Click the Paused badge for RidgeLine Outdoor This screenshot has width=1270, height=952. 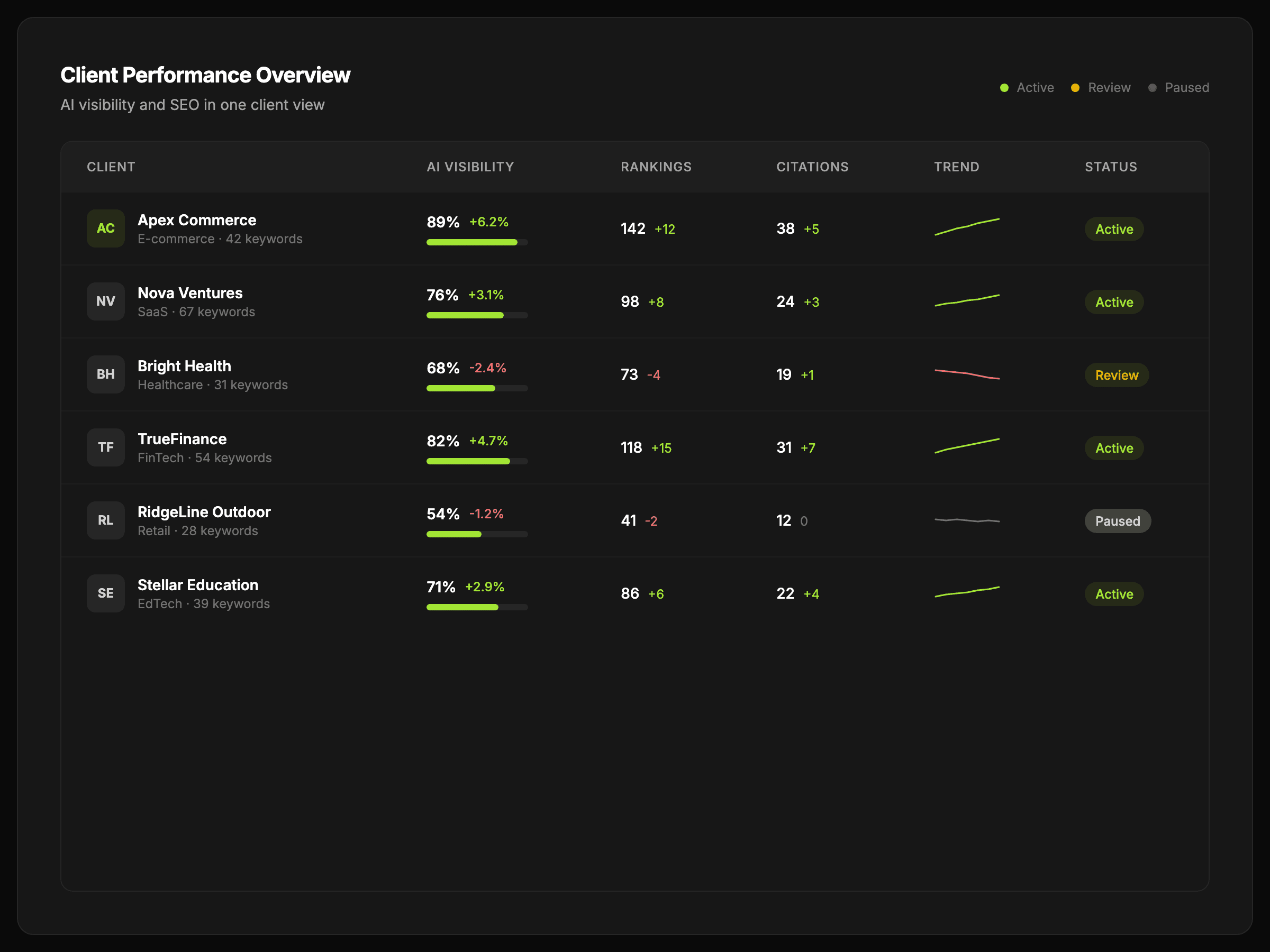1117,521
